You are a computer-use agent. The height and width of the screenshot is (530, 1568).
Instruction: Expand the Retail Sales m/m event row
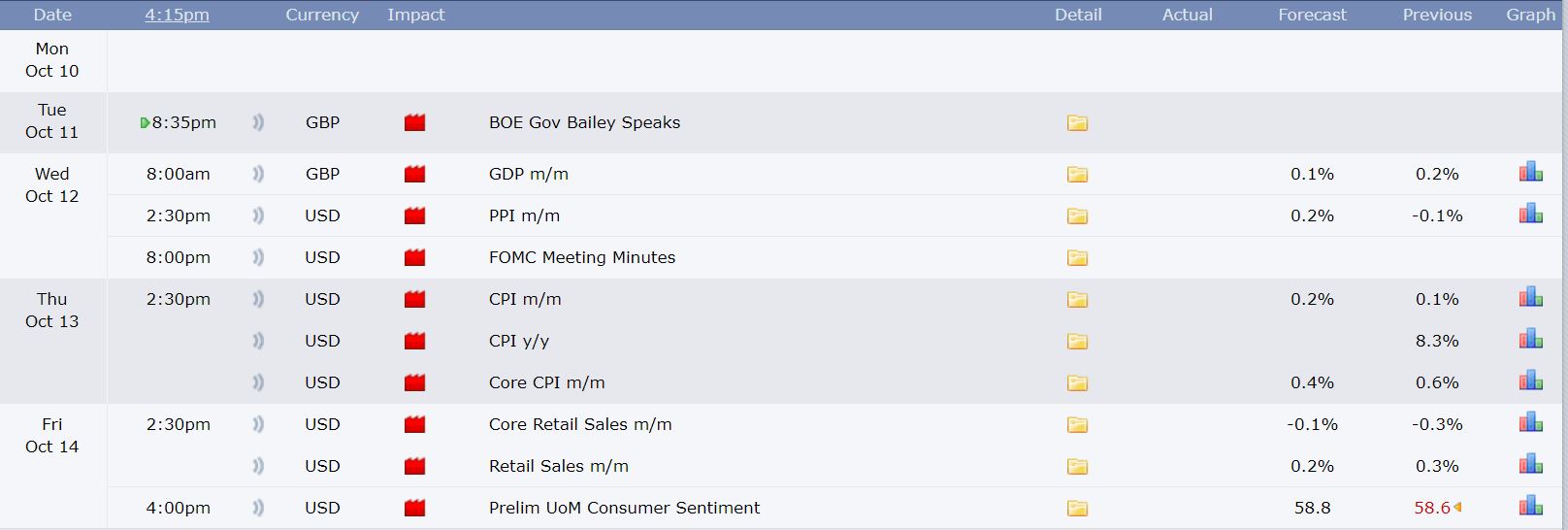tap(558, 466)
